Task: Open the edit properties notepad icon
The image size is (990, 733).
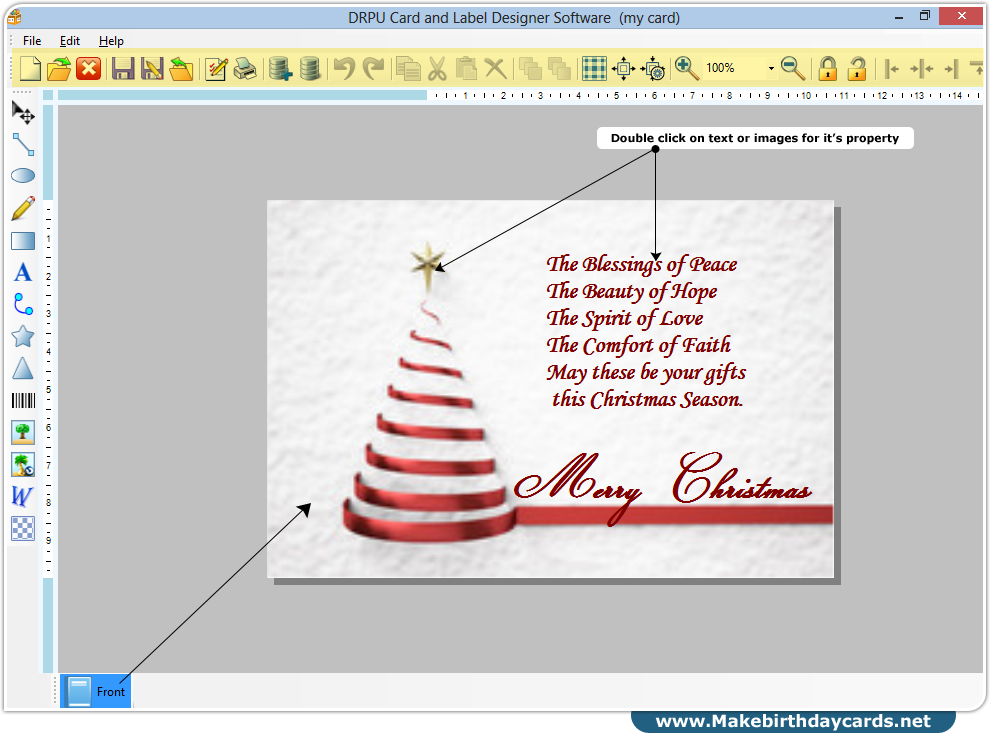Action: (x=216, y=68)
